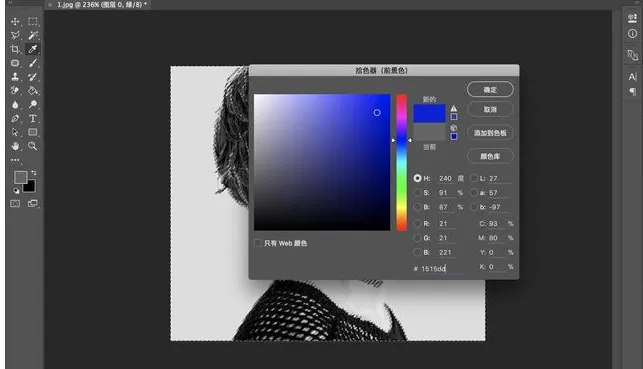Reset to default foreground/background colors
Screen dimensions: 643x369
[x=16, y=191]
